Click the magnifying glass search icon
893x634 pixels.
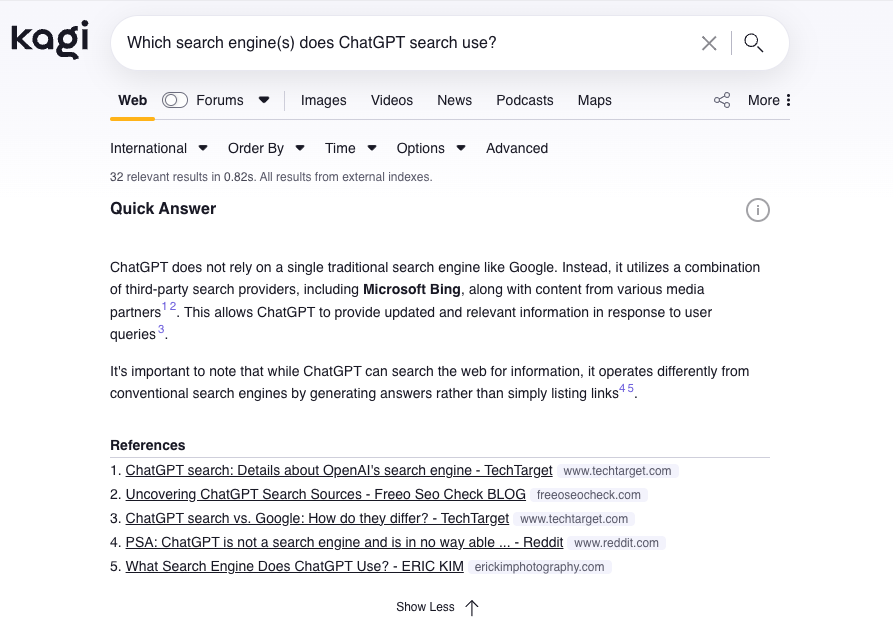point(753,43)
